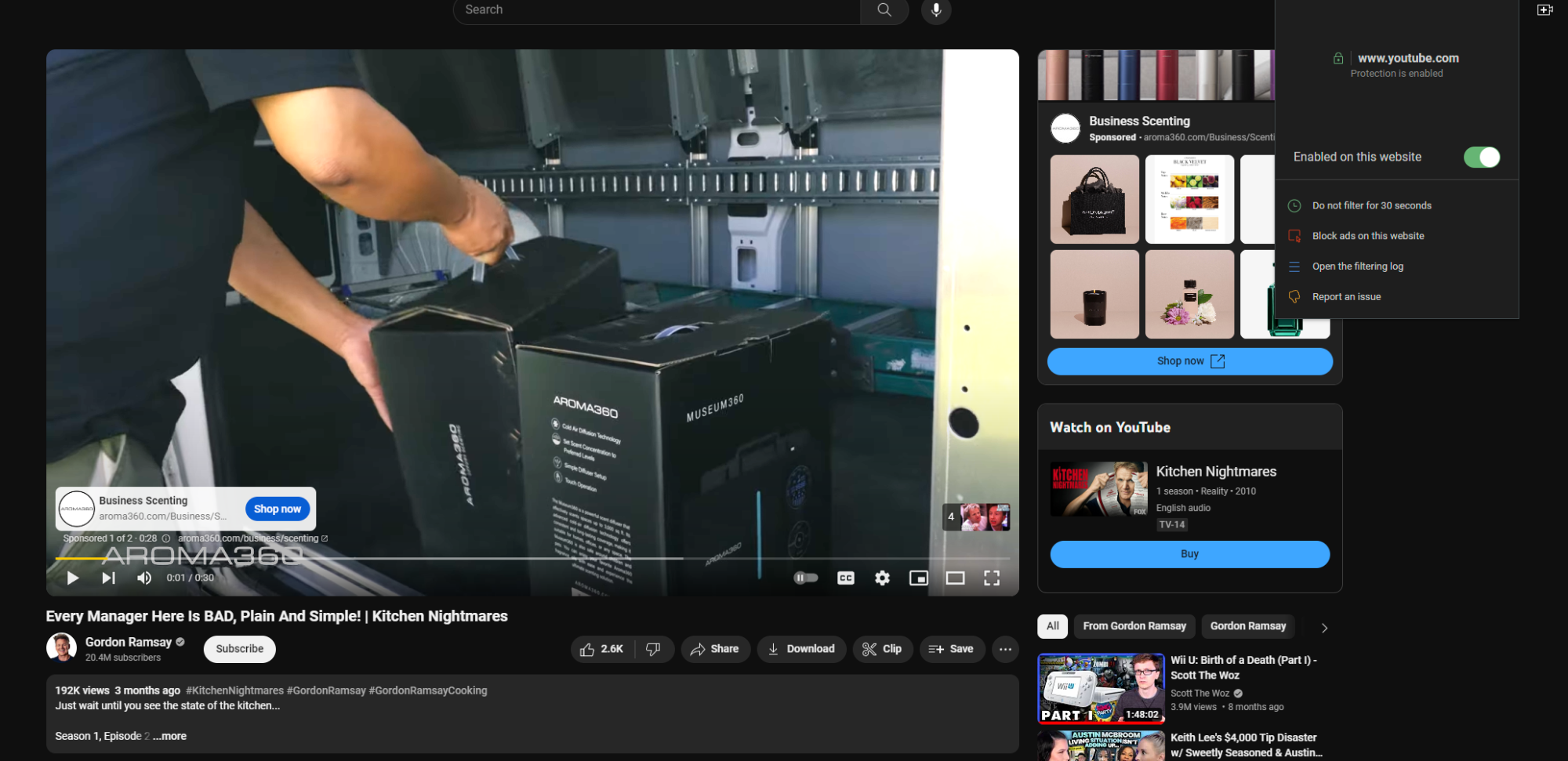The height and width of the screenshot is (761, 1568).
Task: Click the blue Buy button for Kitchen Nightmares
Action: [1189, 554]
